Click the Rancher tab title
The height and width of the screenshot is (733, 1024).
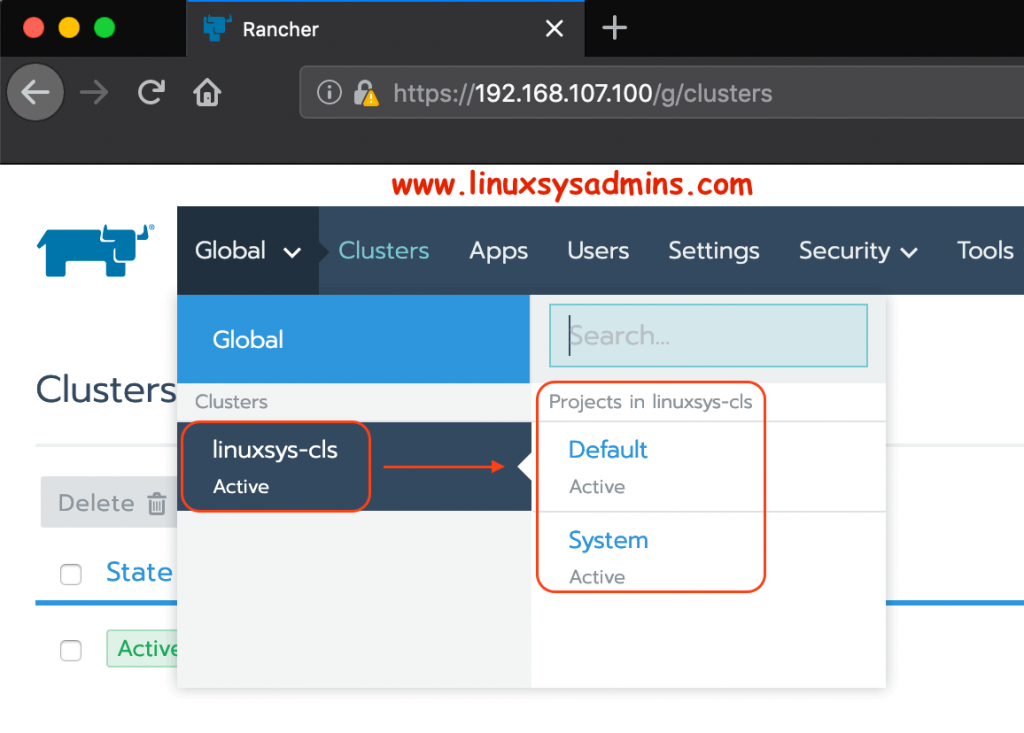pos(281,29)
